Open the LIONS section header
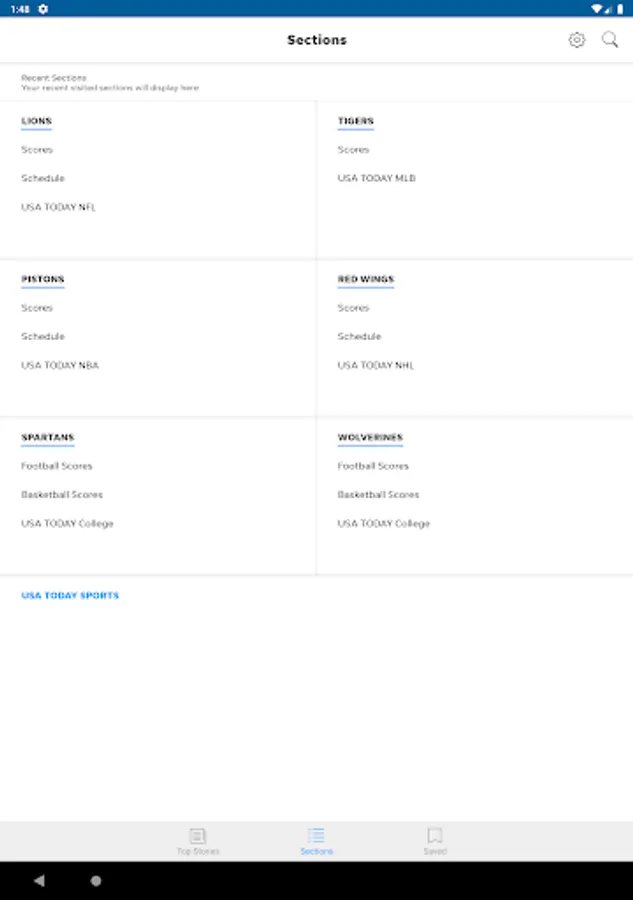The width and height of the screenshot is (633, 900). (x=37, y=121)
